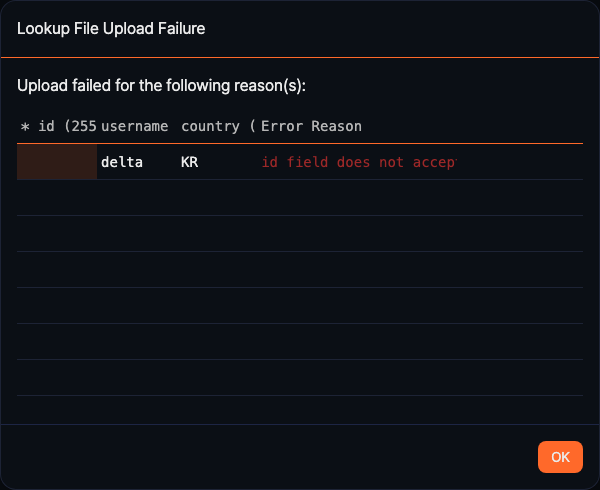Select the country column header
This screenshot has width=600, height=490.
(218, 126)
